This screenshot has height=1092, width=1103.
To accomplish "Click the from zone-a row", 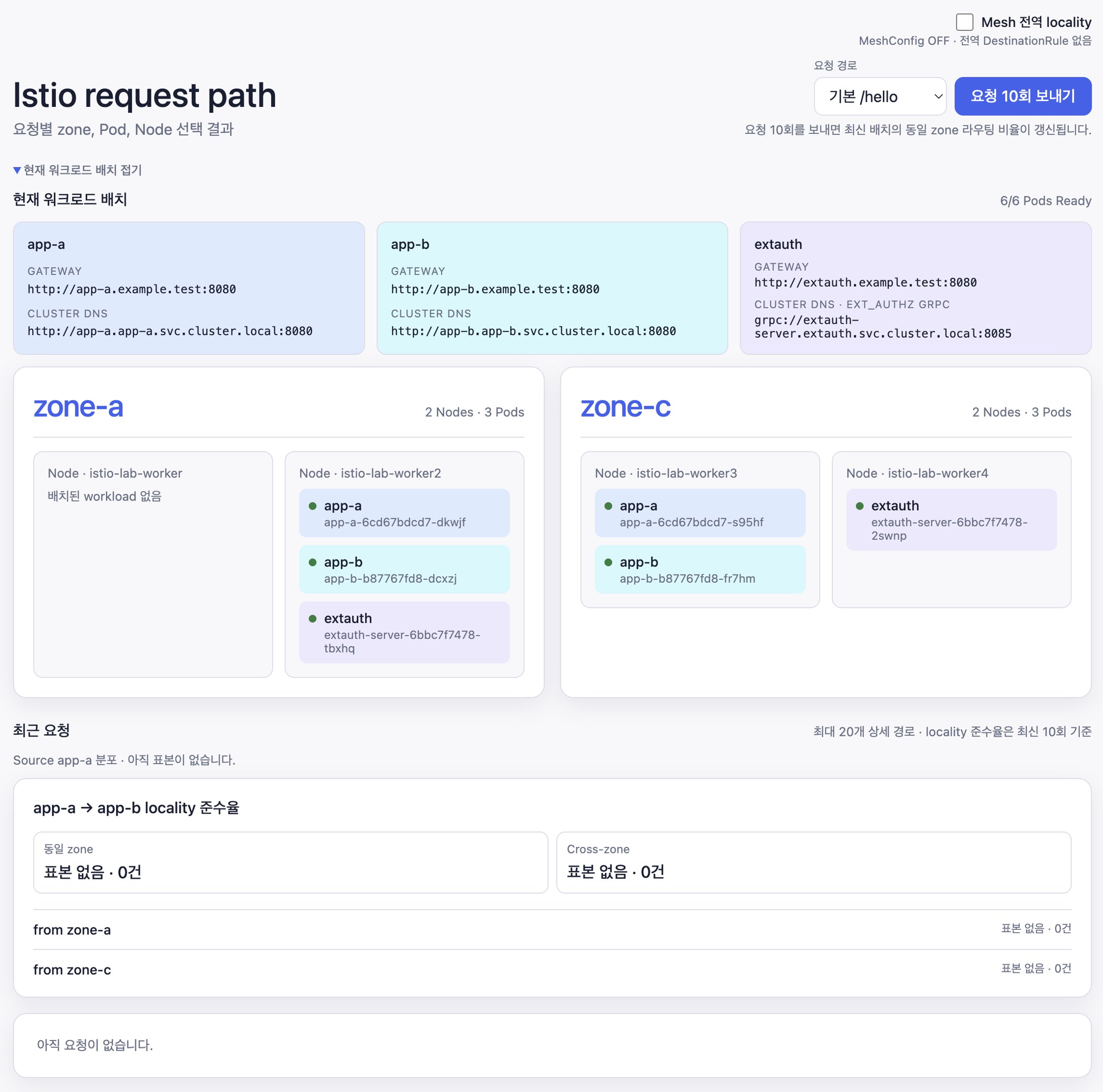I will tap(552, 930).
